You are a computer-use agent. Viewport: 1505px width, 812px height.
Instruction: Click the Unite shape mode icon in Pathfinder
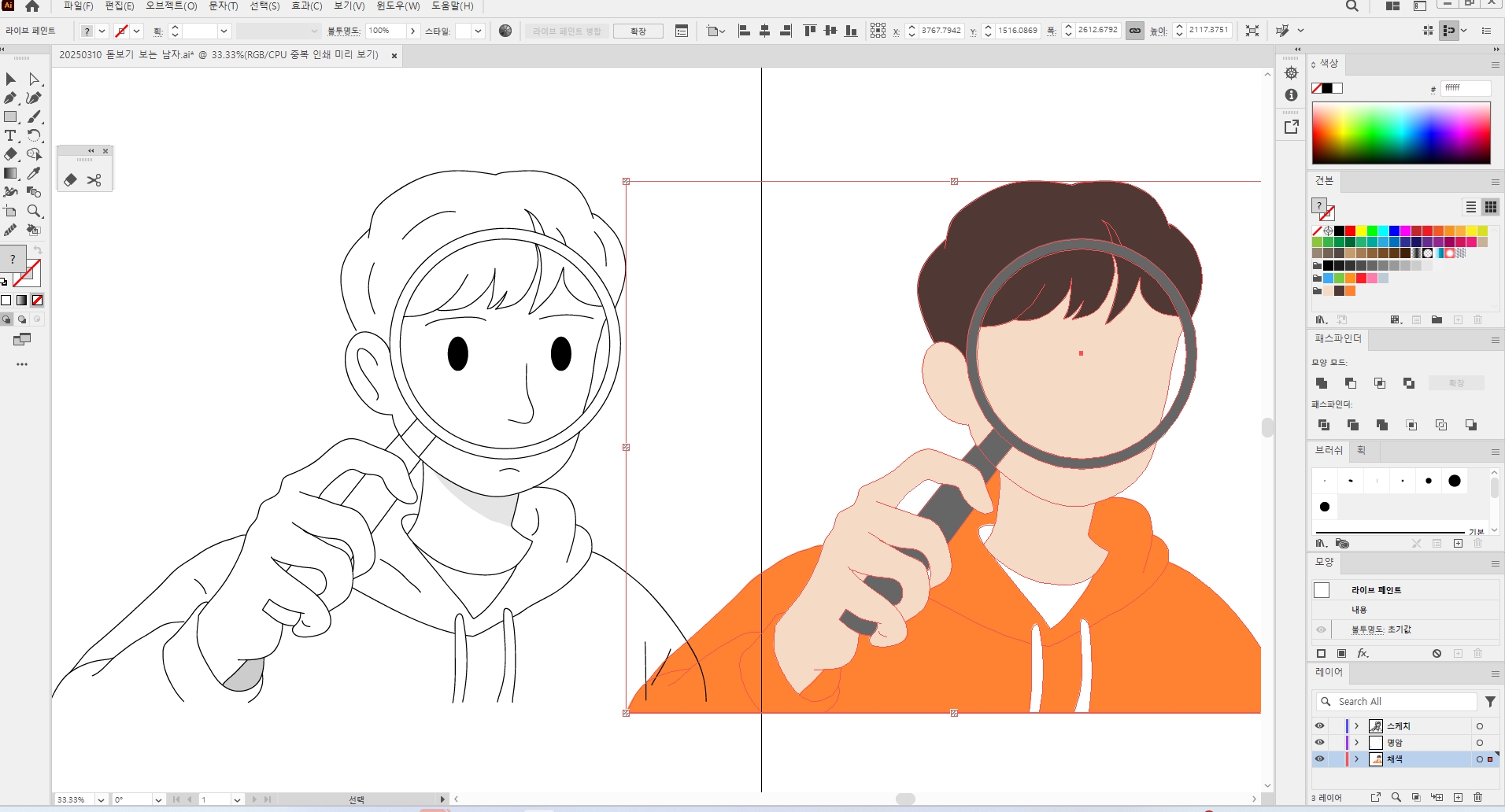coord(1322,383)
